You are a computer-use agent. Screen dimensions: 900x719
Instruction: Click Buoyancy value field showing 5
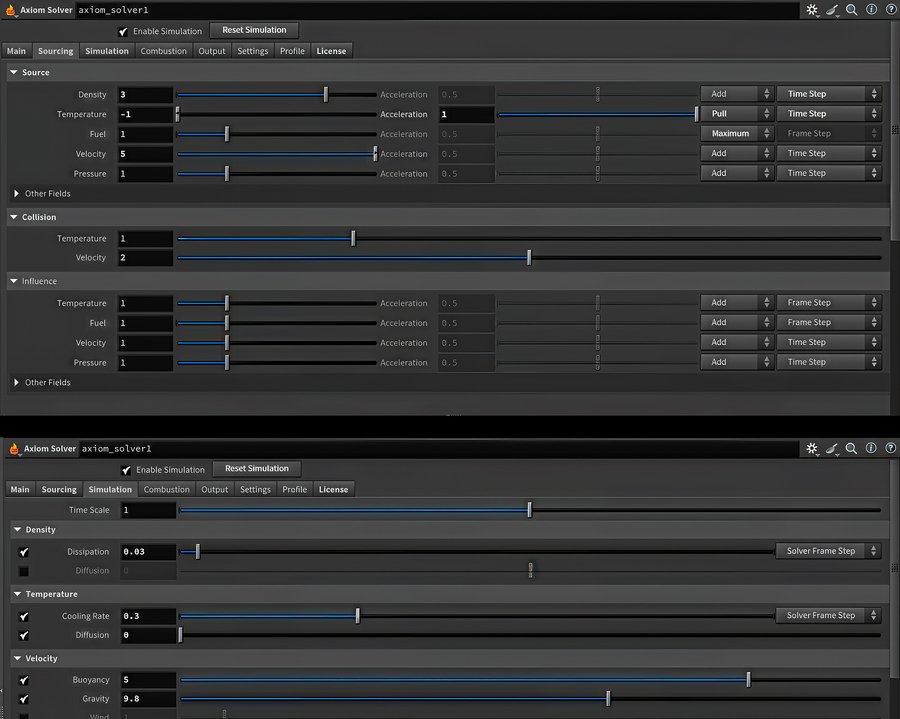pos(148,680)
